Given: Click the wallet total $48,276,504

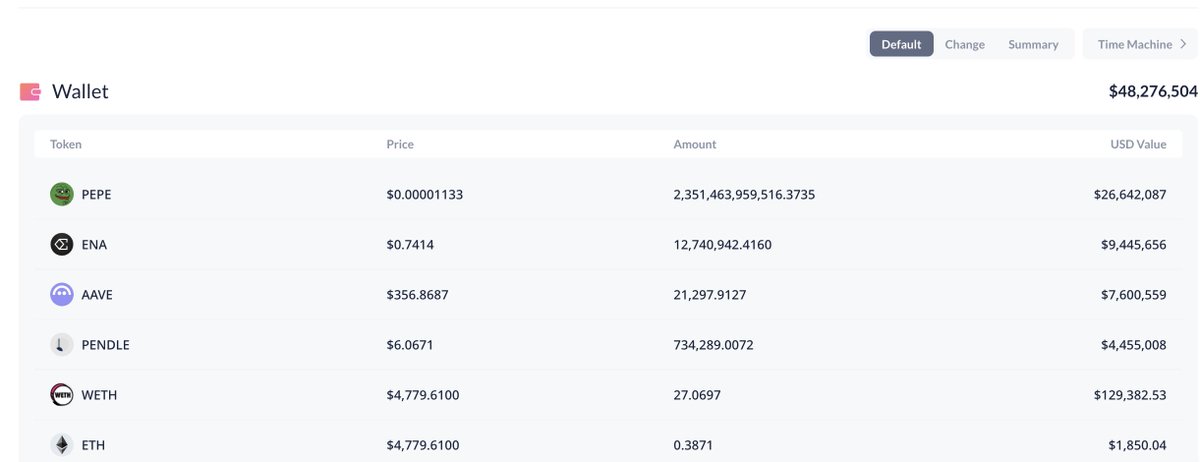Looking at the screenshot, I should 1153,91.
